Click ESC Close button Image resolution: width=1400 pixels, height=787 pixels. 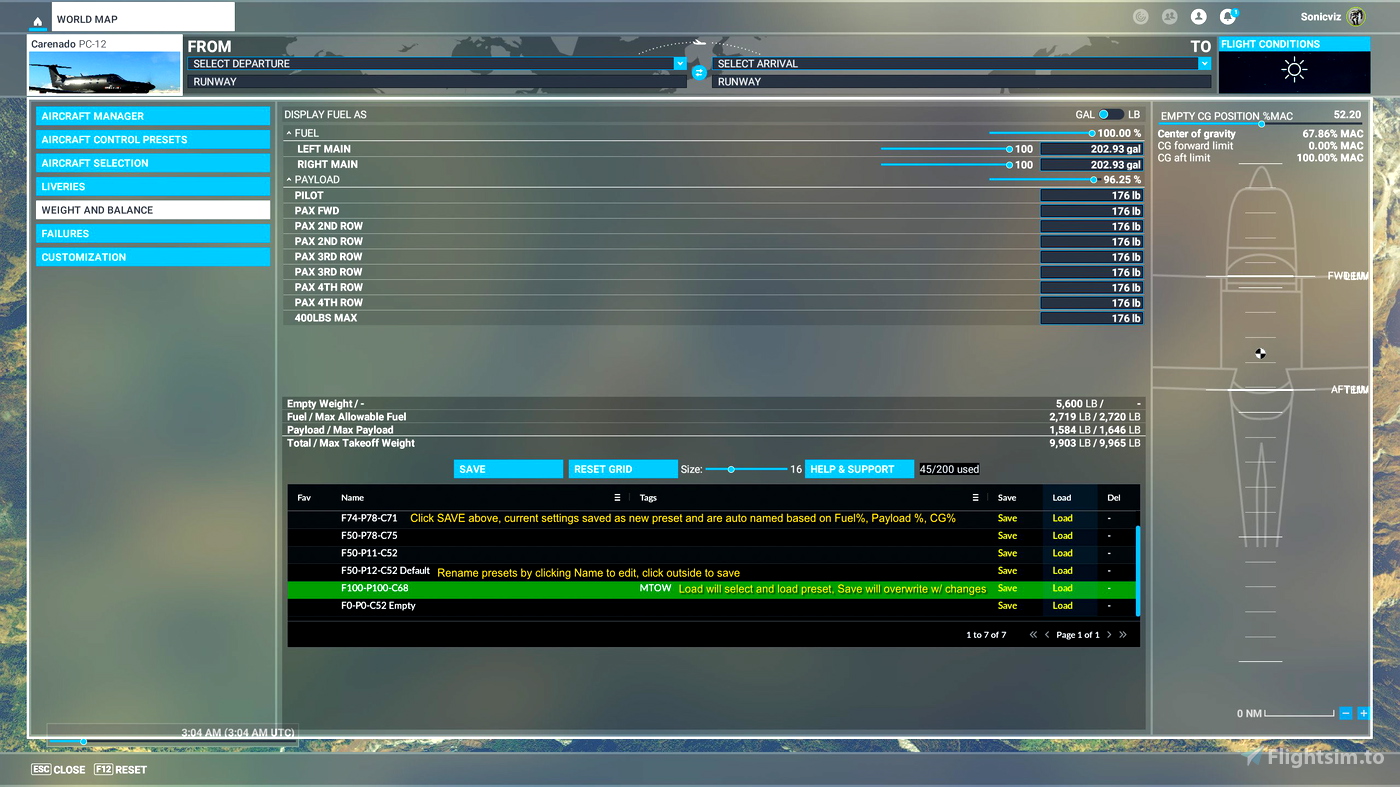[59, 770]
